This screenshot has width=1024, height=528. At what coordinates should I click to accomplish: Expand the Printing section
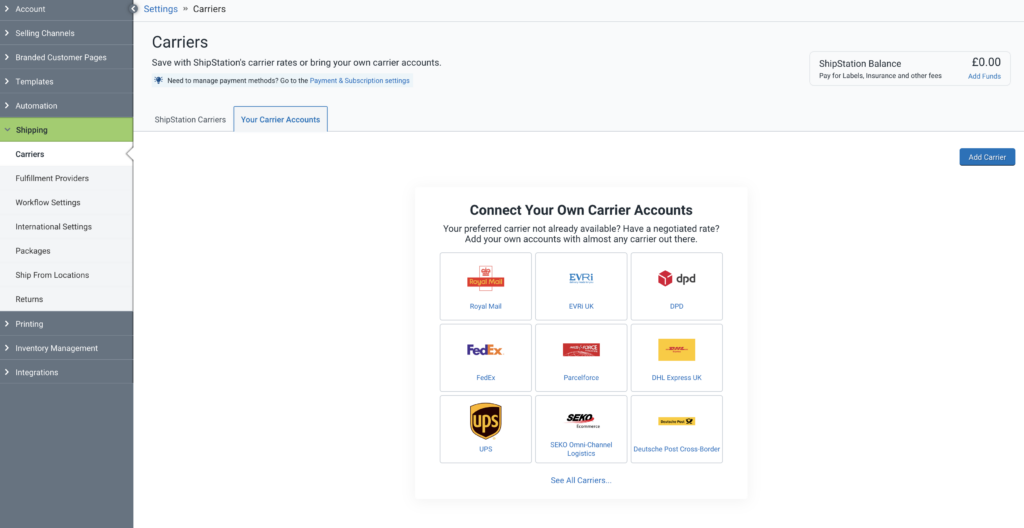click(29, 324)
